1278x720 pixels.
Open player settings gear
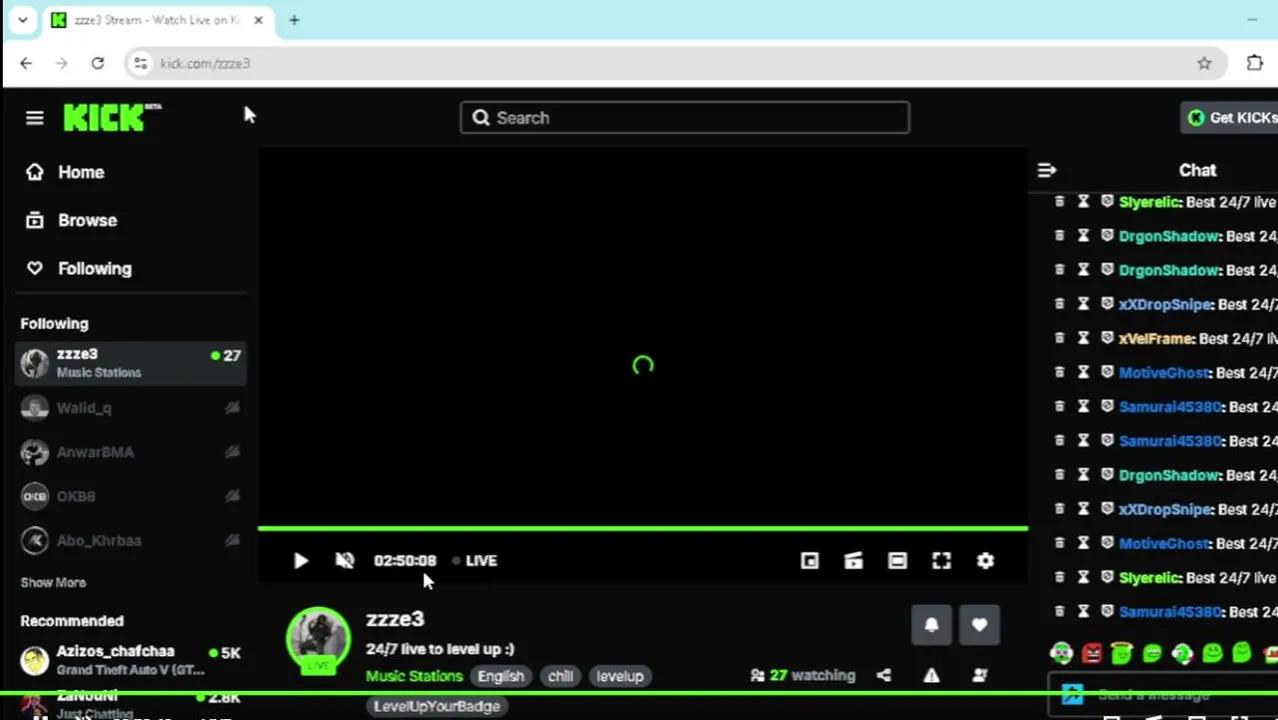click(x=985, y=561)
